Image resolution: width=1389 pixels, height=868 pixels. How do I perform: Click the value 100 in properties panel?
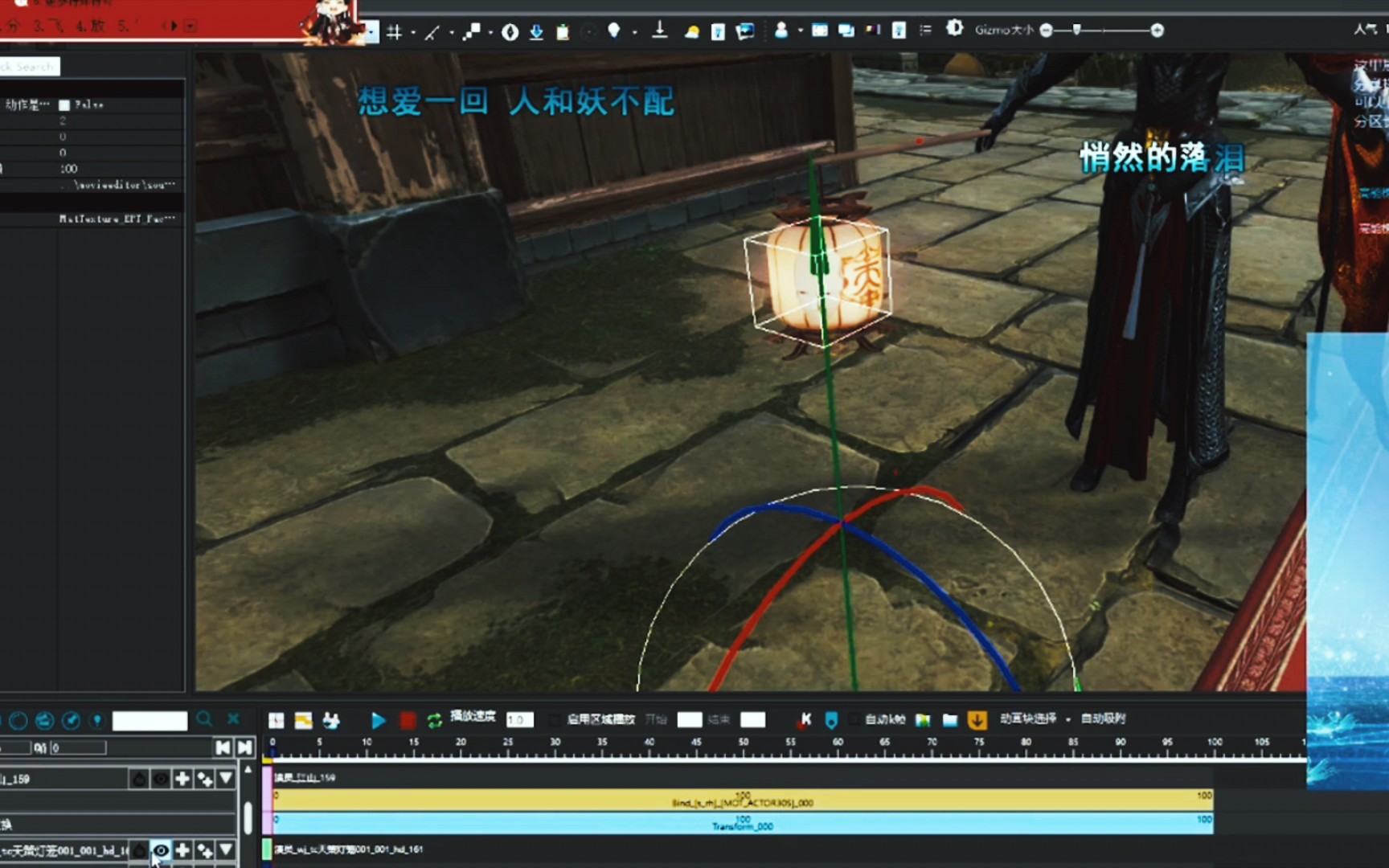[x=68, y=169]
